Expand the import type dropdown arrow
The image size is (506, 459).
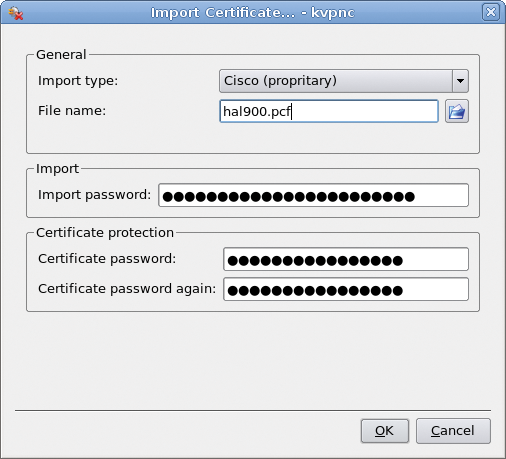click(460, 81)
